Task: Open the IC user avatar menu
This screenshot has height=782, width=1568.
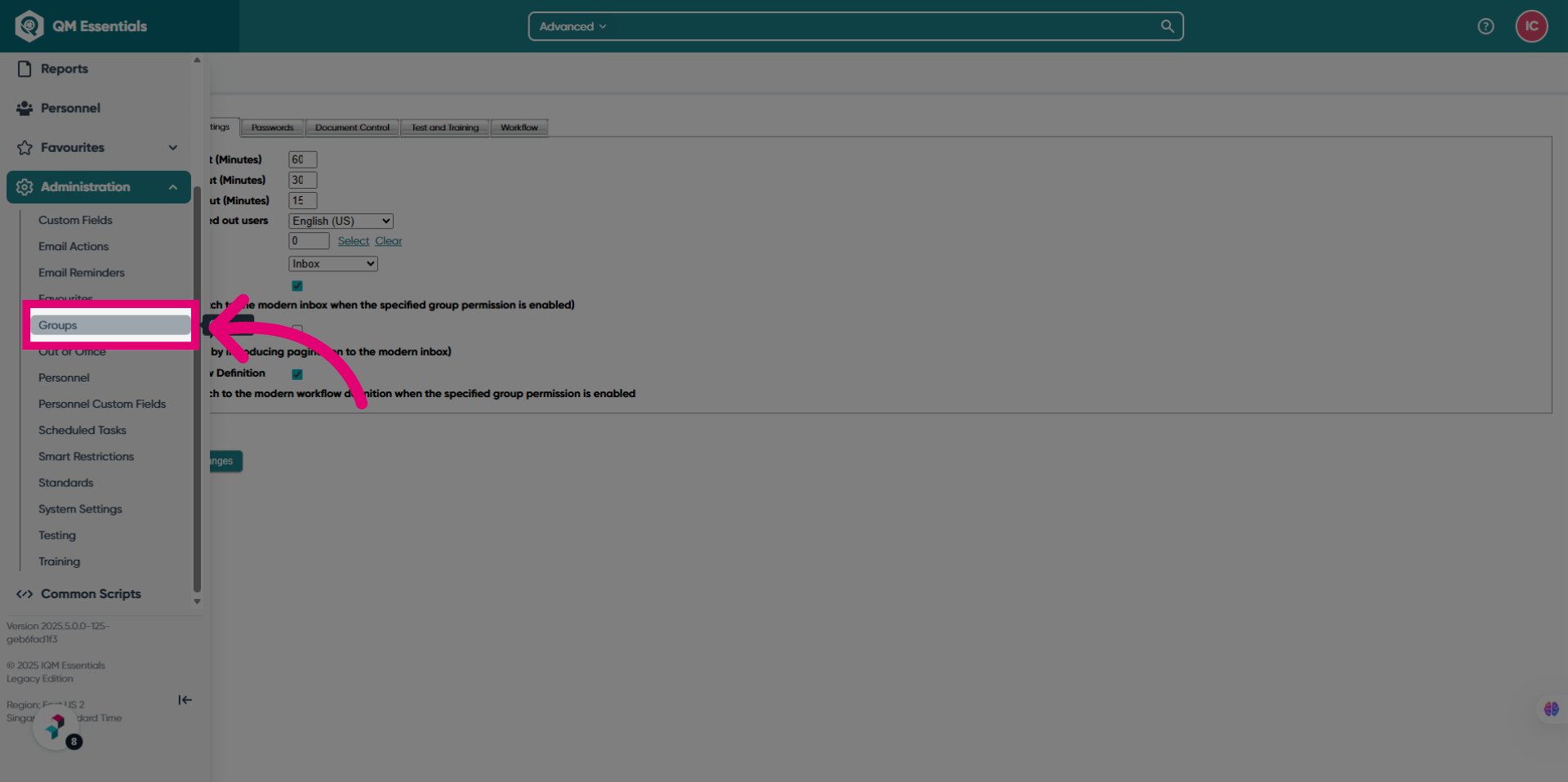Action: click(x=1531, y=26)
